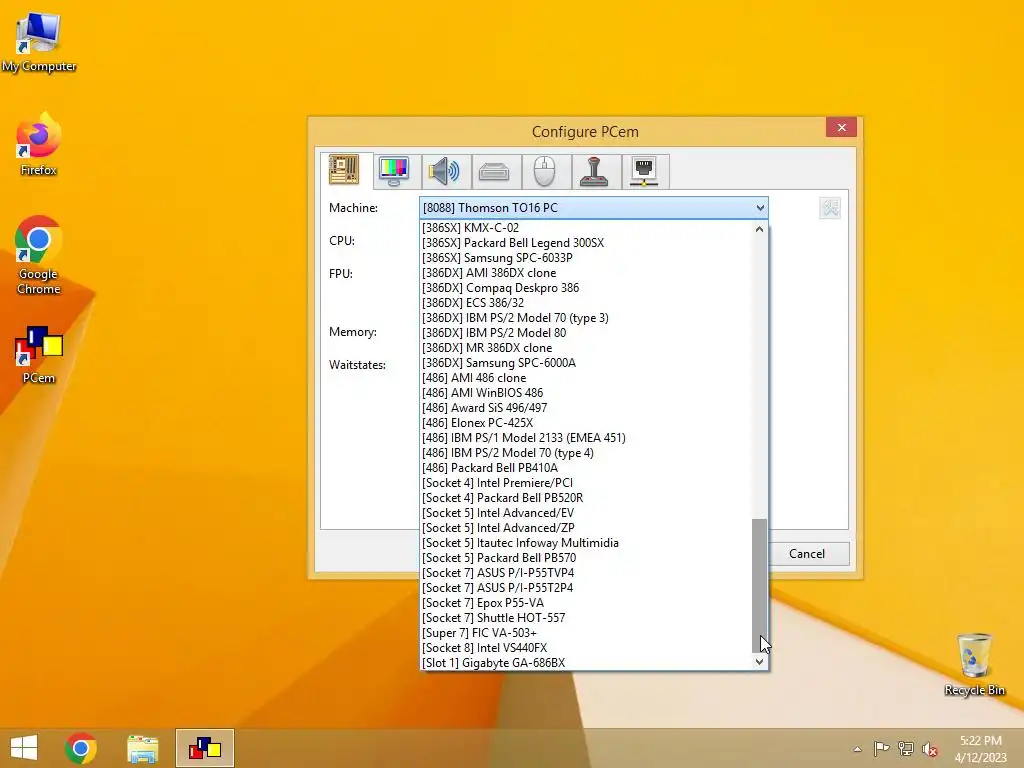Switch to the Display monitor tab icon
The image size is (1024, 768).
pos(394,172)
